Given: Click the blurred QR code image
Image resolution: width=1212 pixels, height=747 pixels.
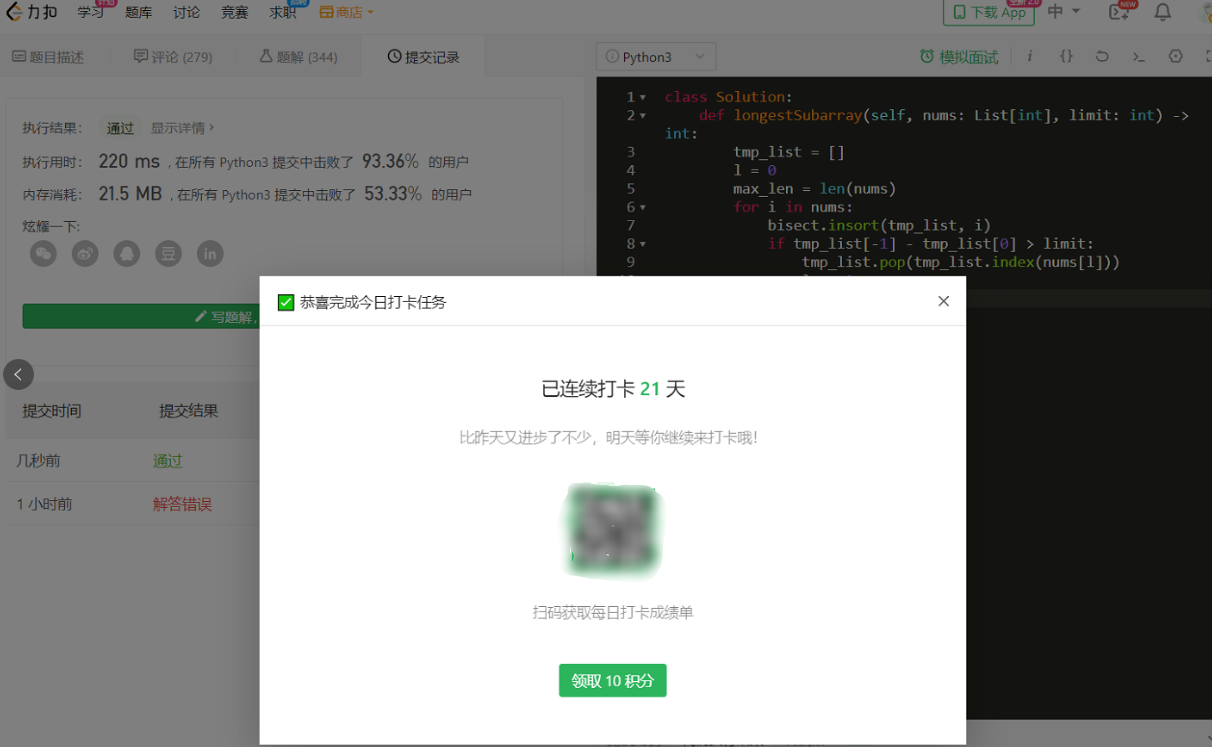Looking at the screenshot, I should coord(613,531).
